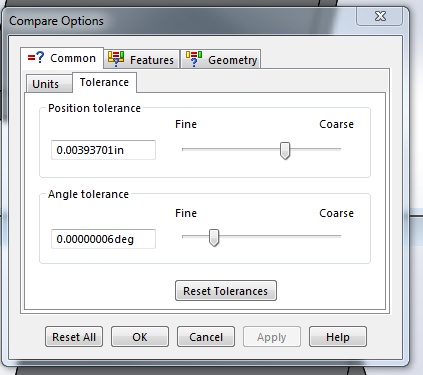Switch to the Geometry tab
The height and width of the screenshot is (375, 423).
pyautogui.click(x=220, y=59)
